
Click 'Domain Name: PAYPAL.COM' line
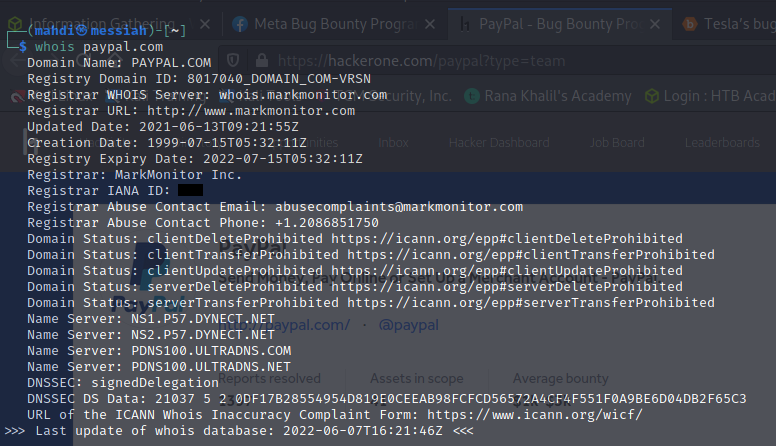119,63
